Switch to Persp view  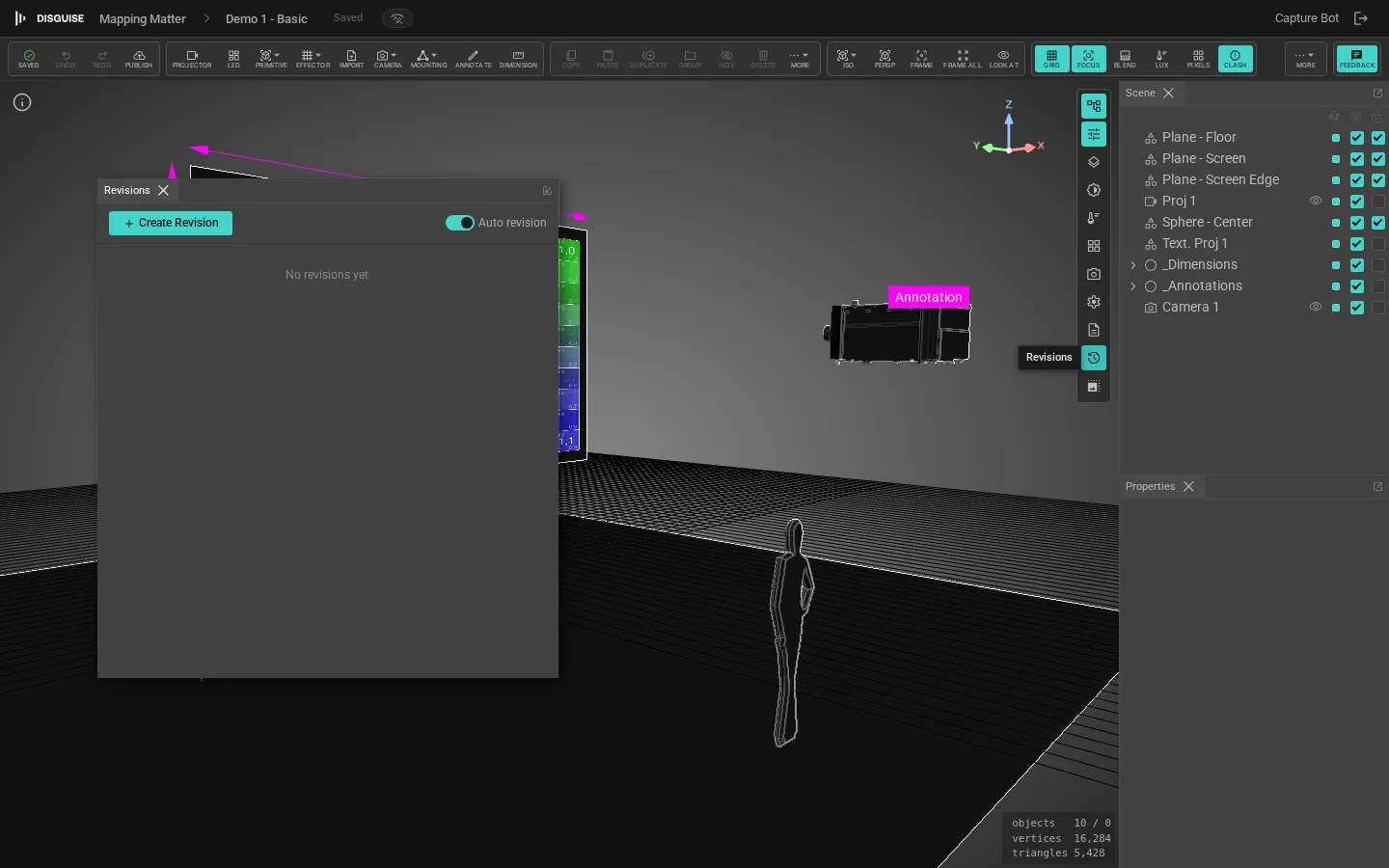click(x=885, y=59)
